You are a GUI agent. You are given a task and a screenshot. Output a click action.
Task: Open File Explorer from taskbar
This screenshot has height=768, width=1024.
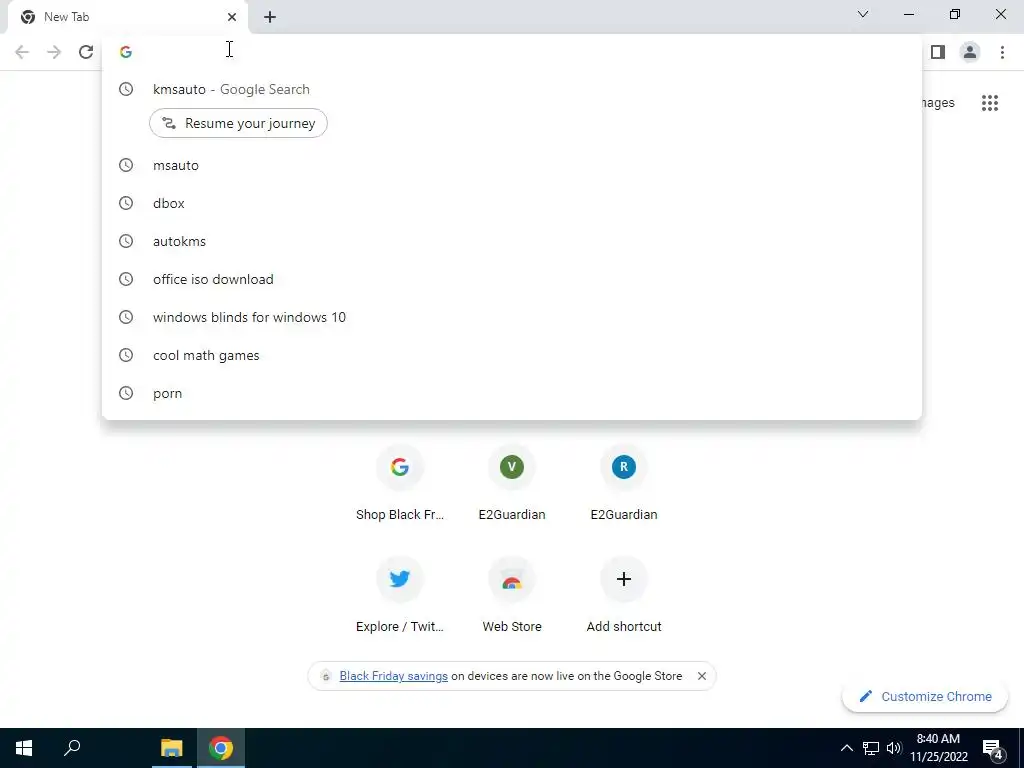coord(172,748)
